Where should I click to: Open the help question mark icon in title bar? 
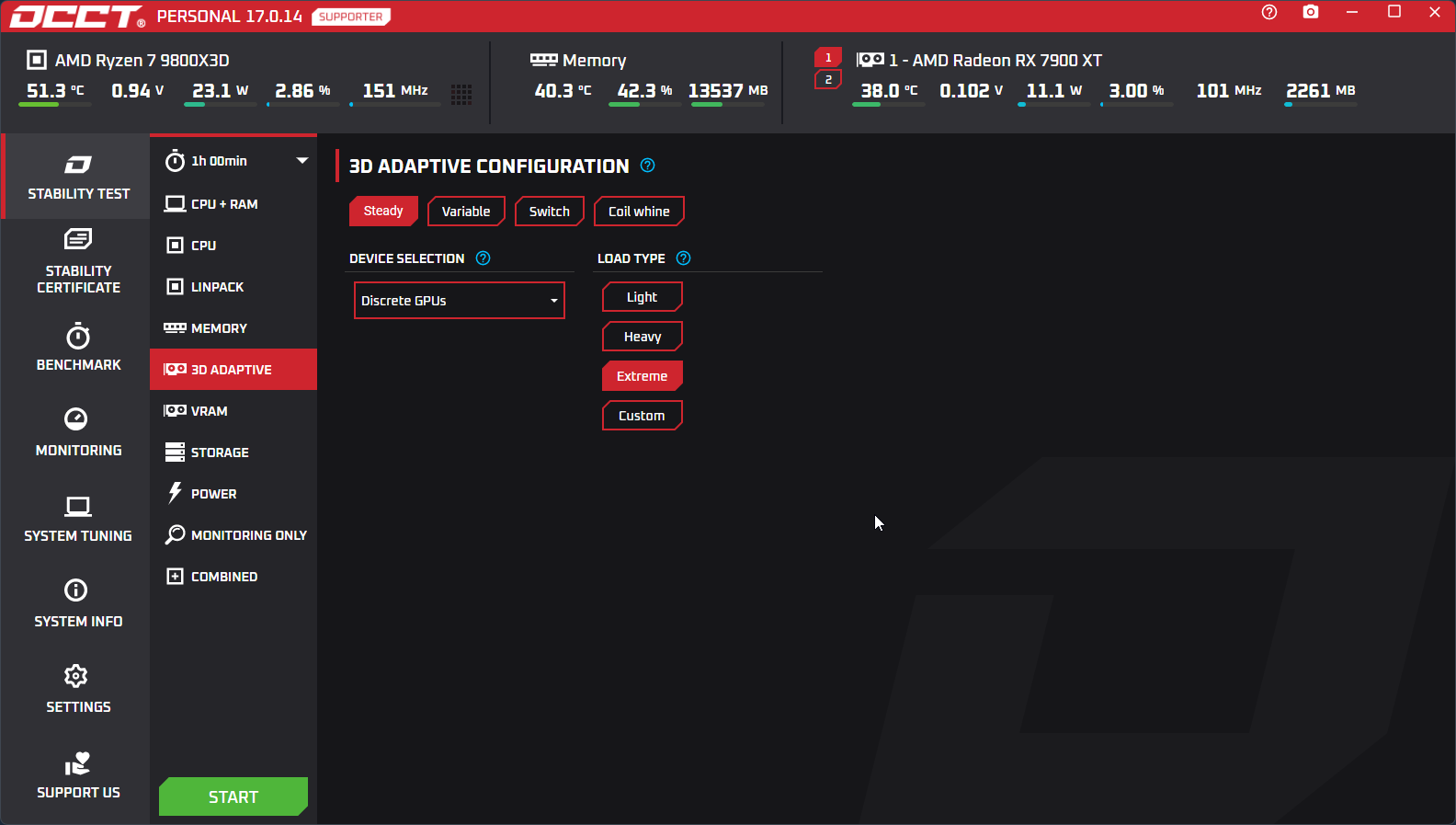point(1269,12)
